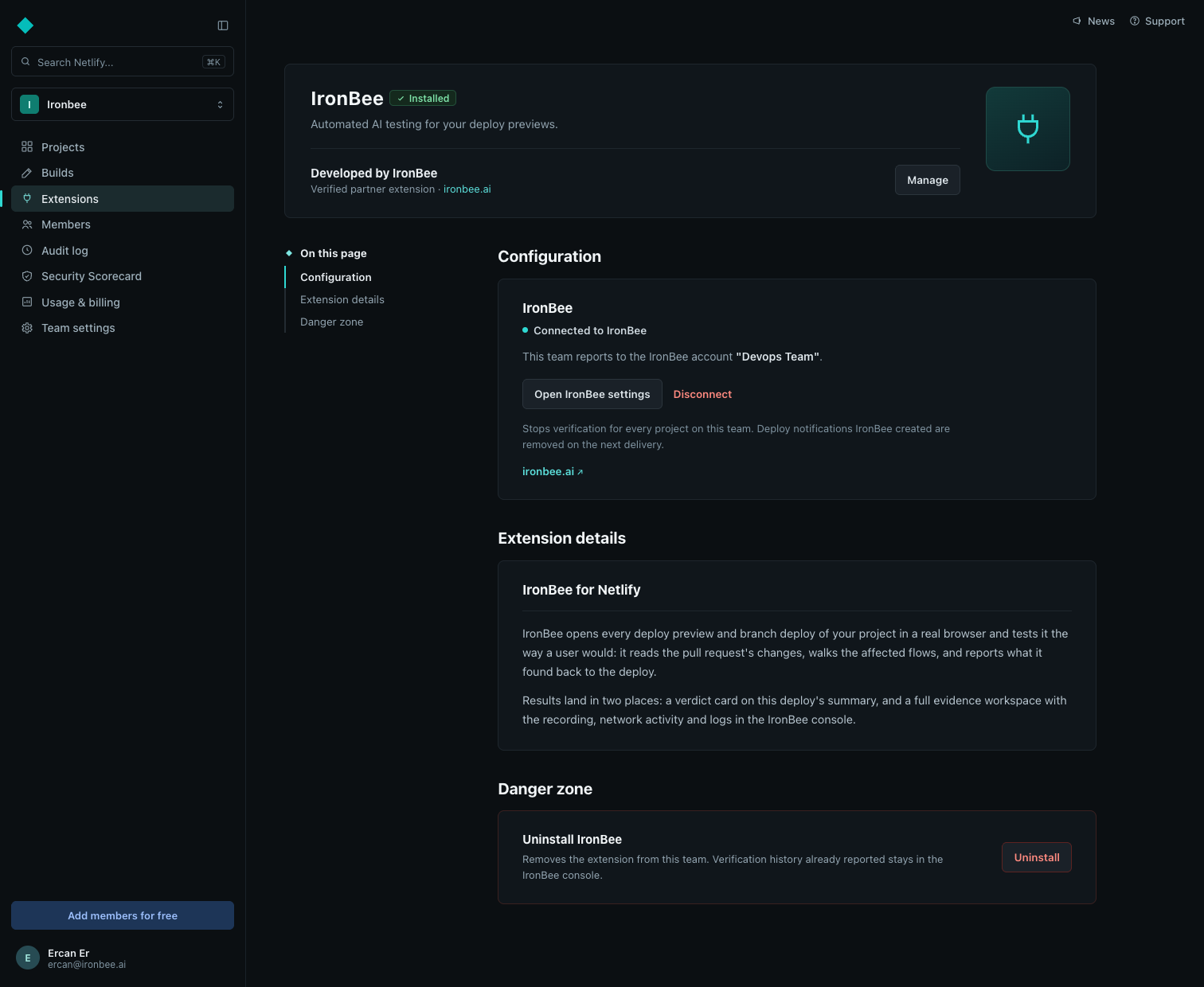Click the Members people icon
1204x987 pixels.
click(27, 224)
